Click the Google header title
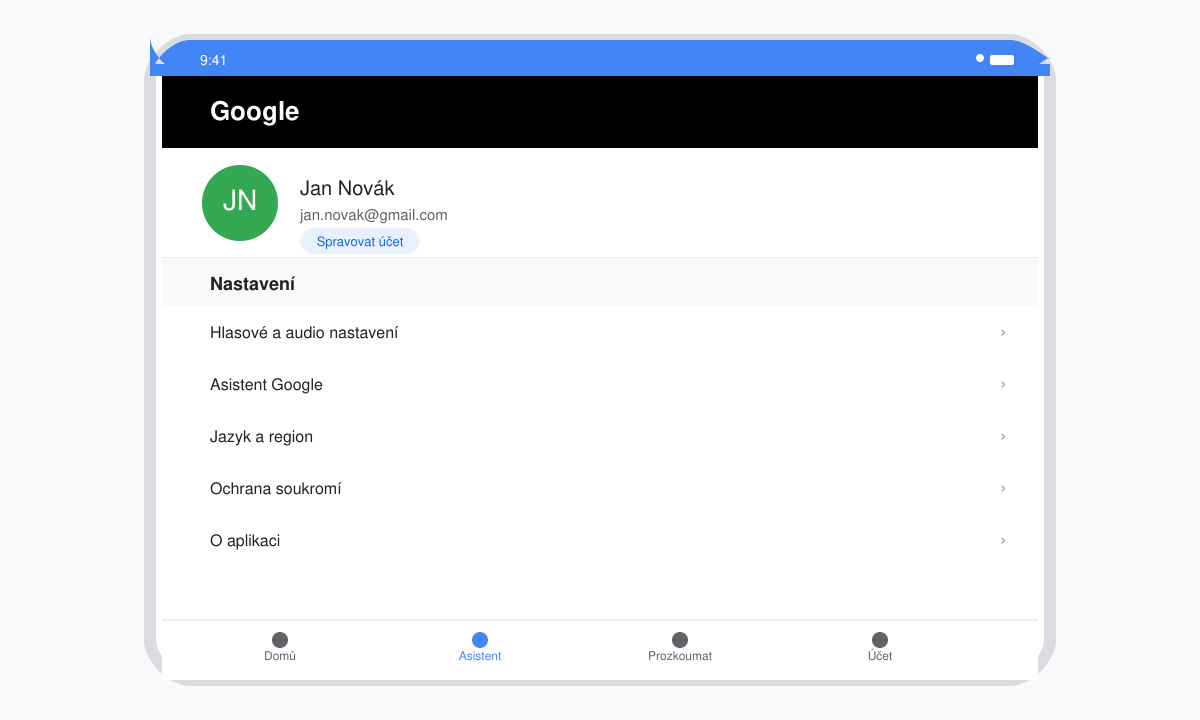 click(254, 111)
